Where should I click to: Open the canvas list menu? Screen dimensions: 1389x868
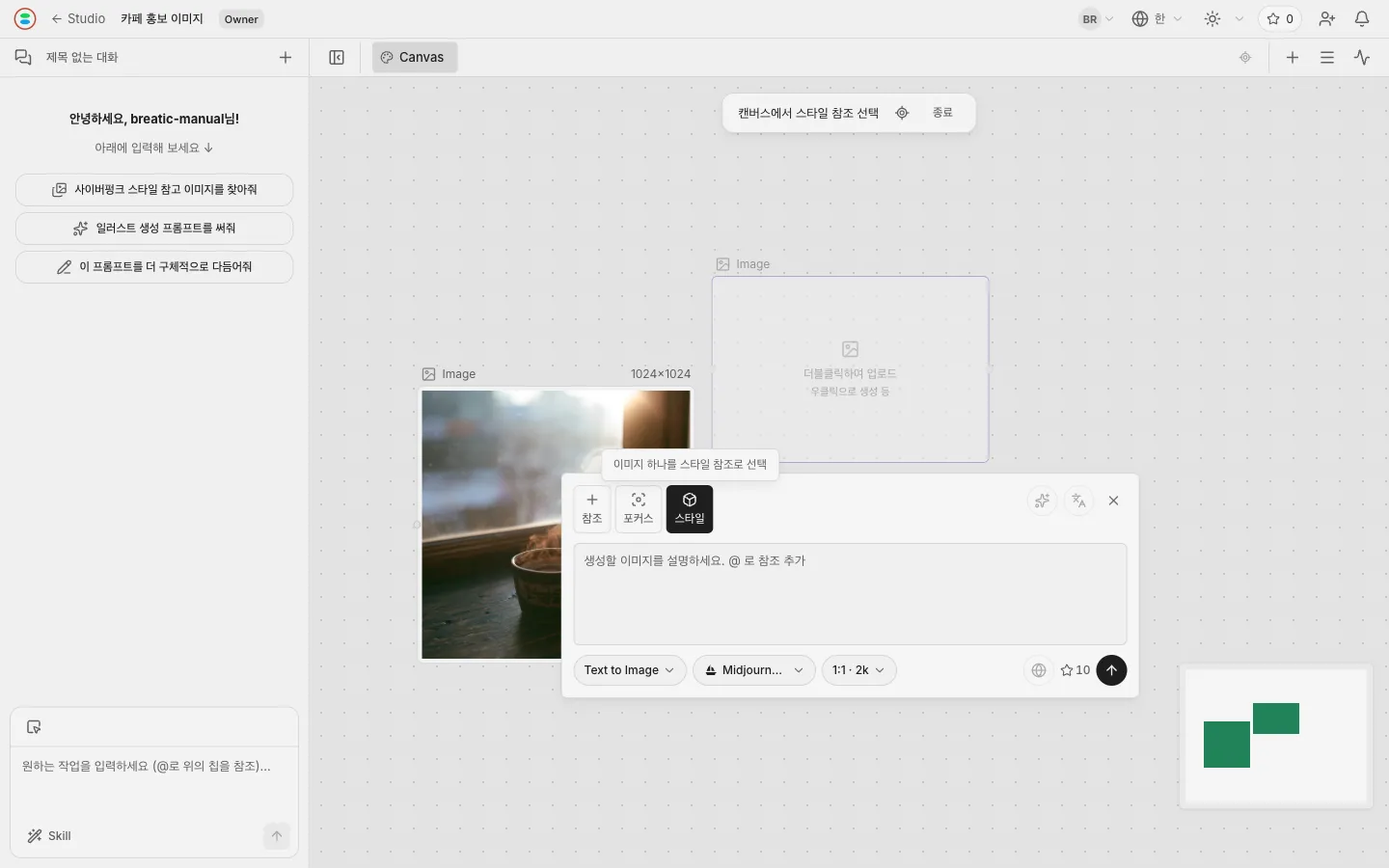(x=1327, y=57)
